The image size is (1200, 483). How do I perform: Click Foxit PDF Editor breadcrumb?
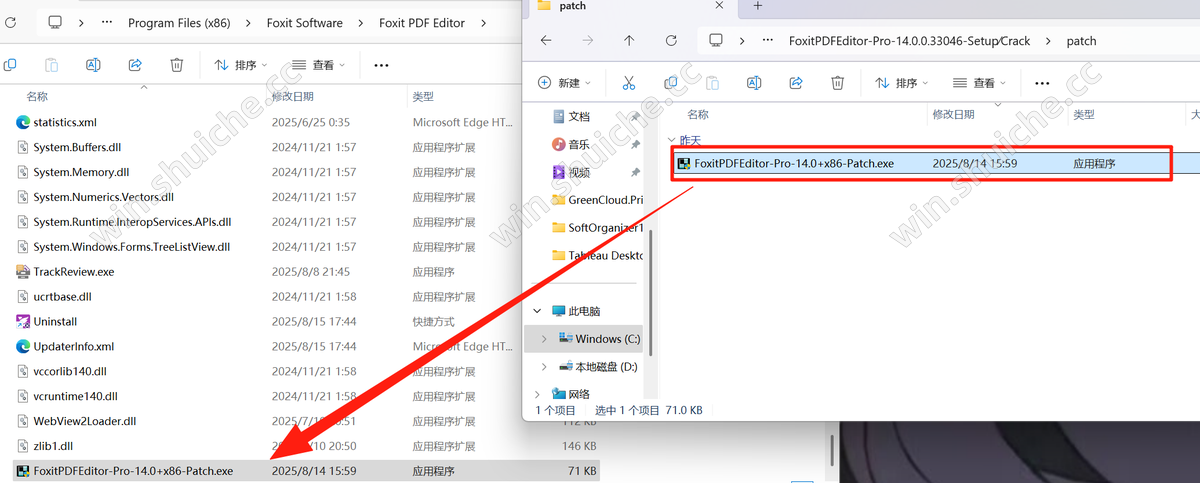click(422, 22)
